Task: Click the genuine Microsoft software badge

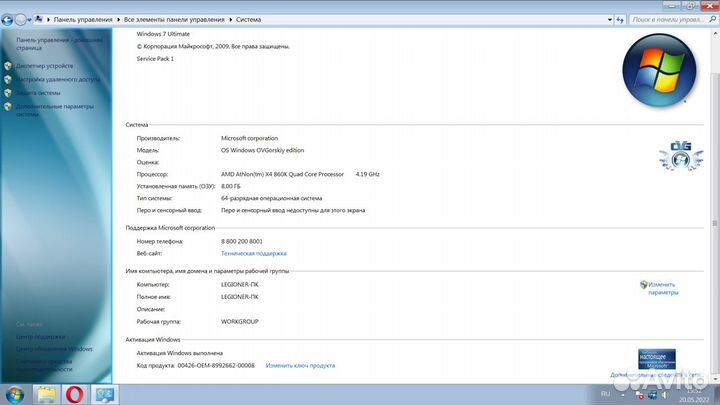Action: point(657,359)
